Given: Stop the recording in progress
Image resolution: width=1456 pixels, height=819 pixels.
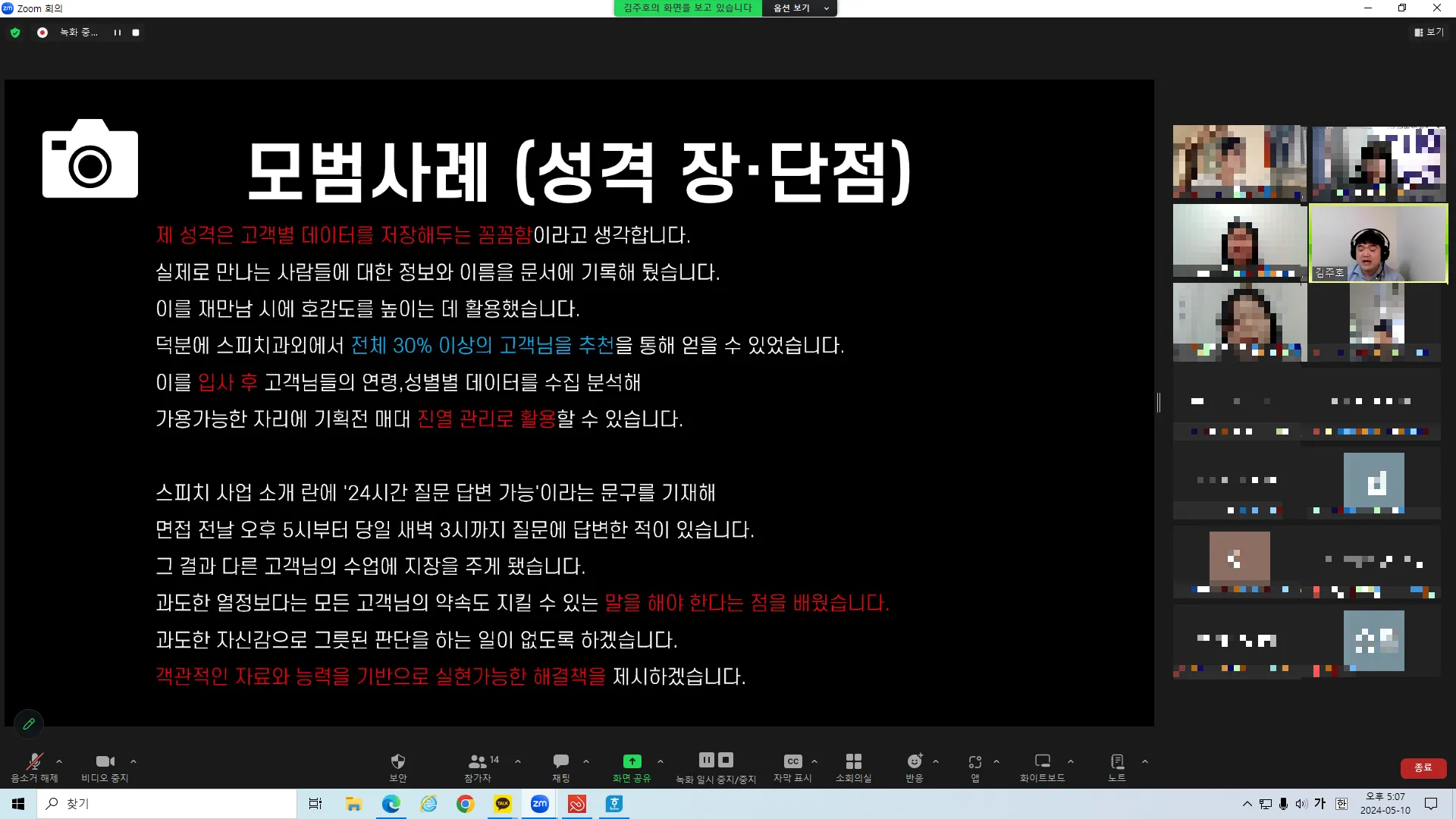Looking at the screenshot, I should point(136,32).
